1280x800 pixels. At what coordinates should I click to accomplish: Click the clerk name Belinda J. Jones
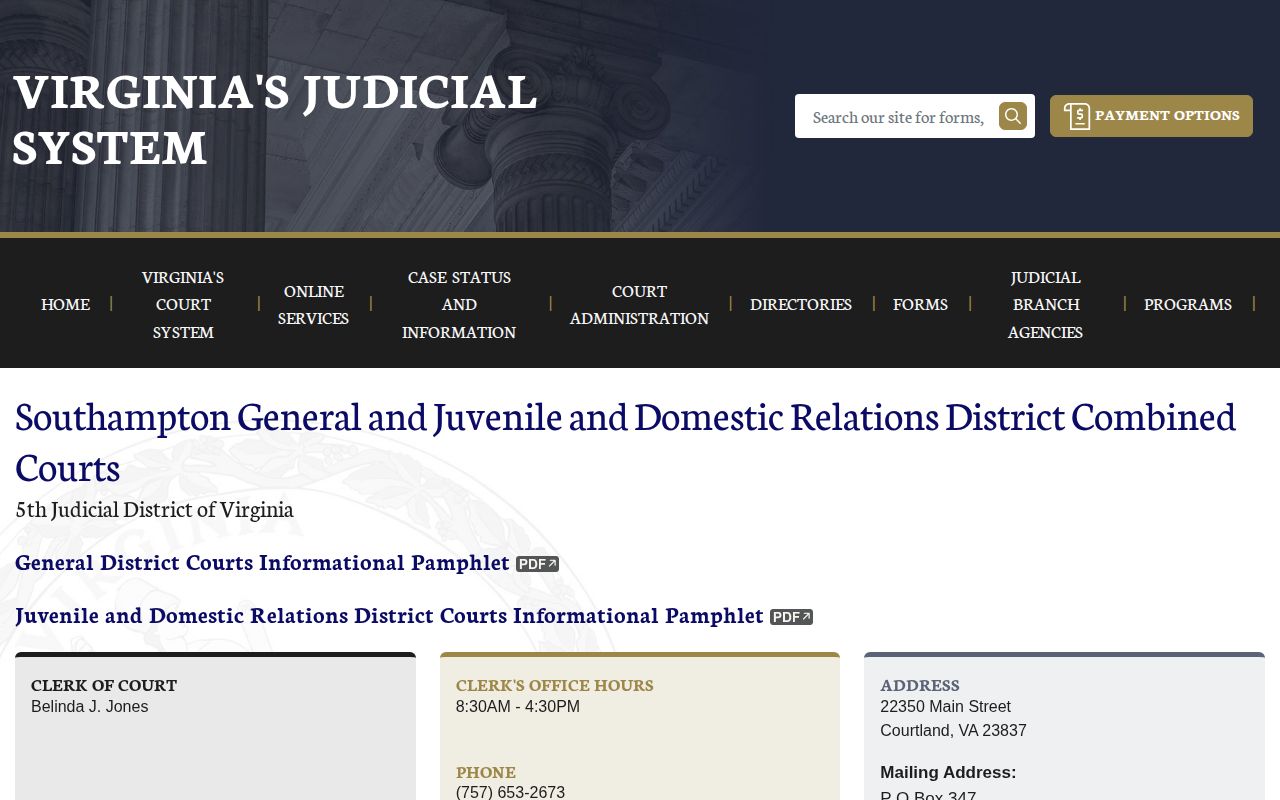pos(89,707)
